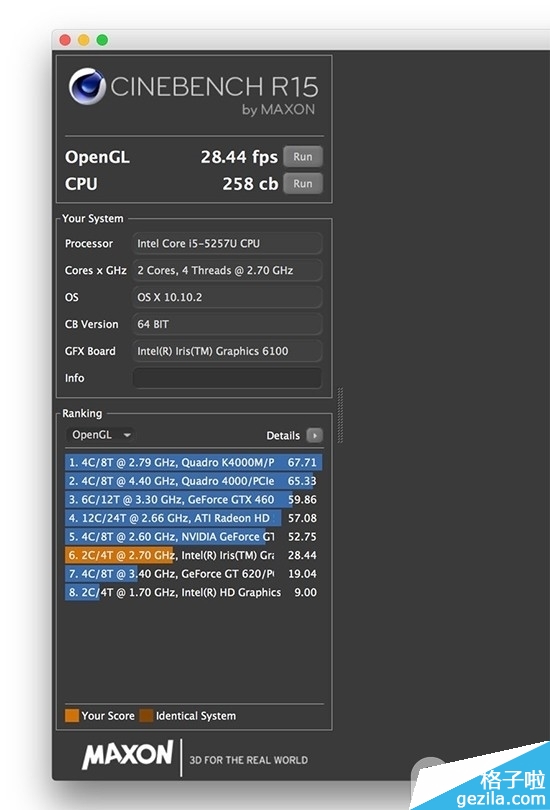Click the OS X 10.10.2 field
This screenshot has width=550, height=810.
227,297
